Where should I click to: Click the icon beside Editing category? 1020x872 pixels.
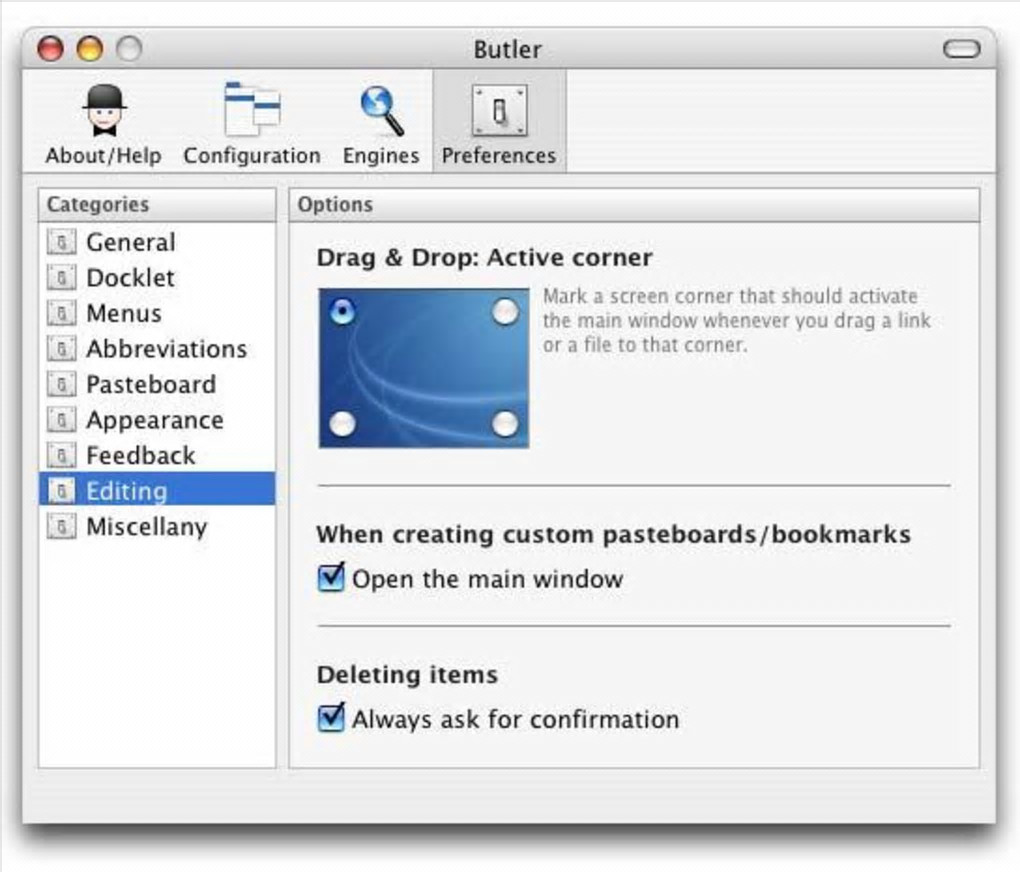[62, 491]
